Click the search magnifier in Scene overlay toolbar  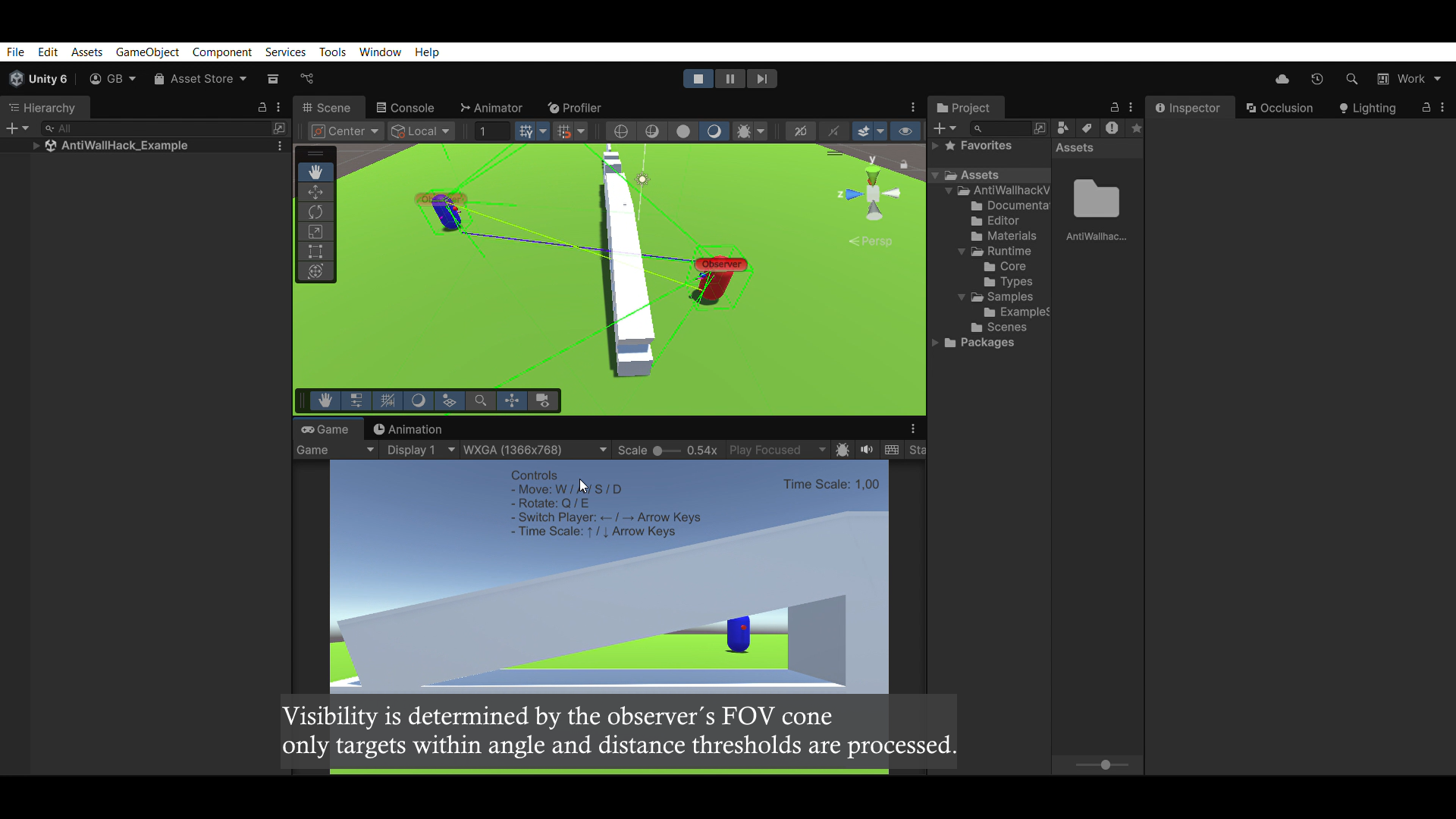pyautogui.click(x=480, y=400)
